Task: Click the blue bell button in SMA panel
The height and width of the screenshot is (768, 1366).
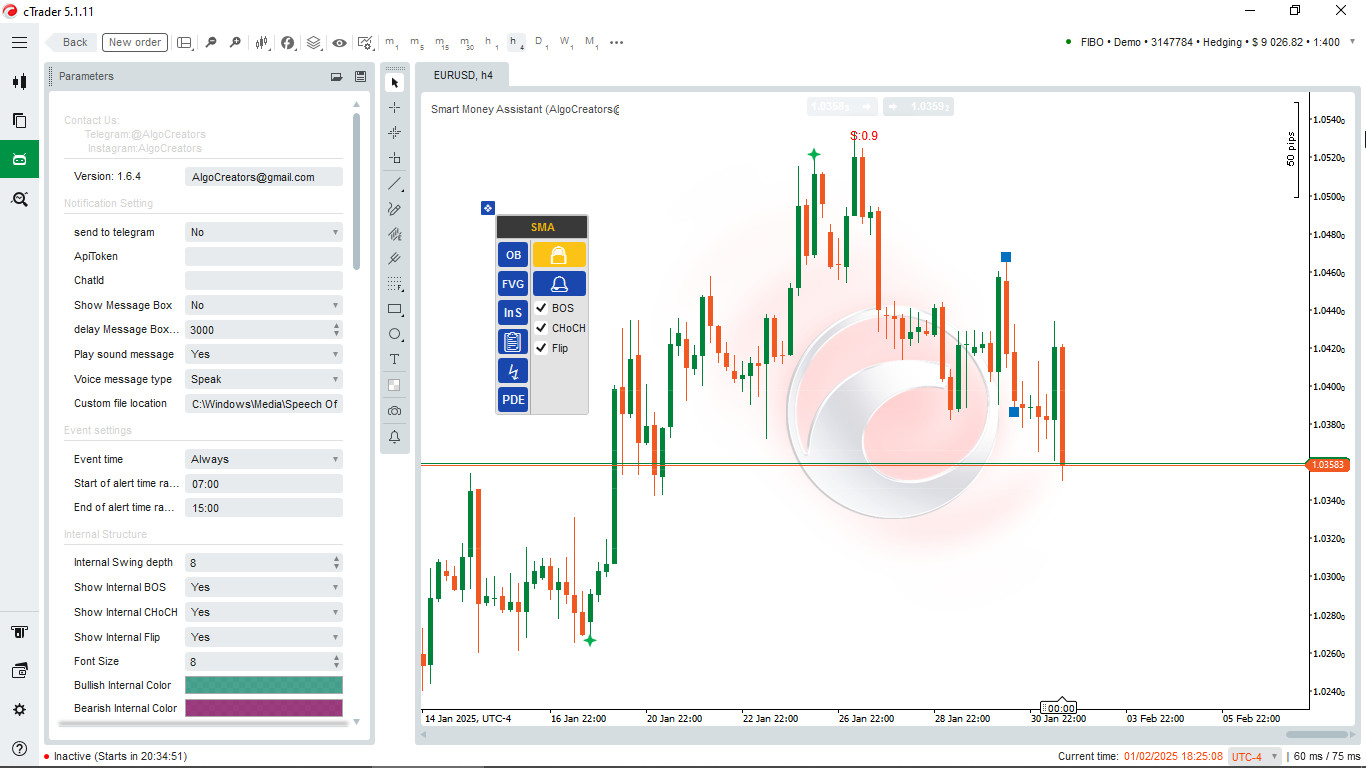Action: click(559, 284)
